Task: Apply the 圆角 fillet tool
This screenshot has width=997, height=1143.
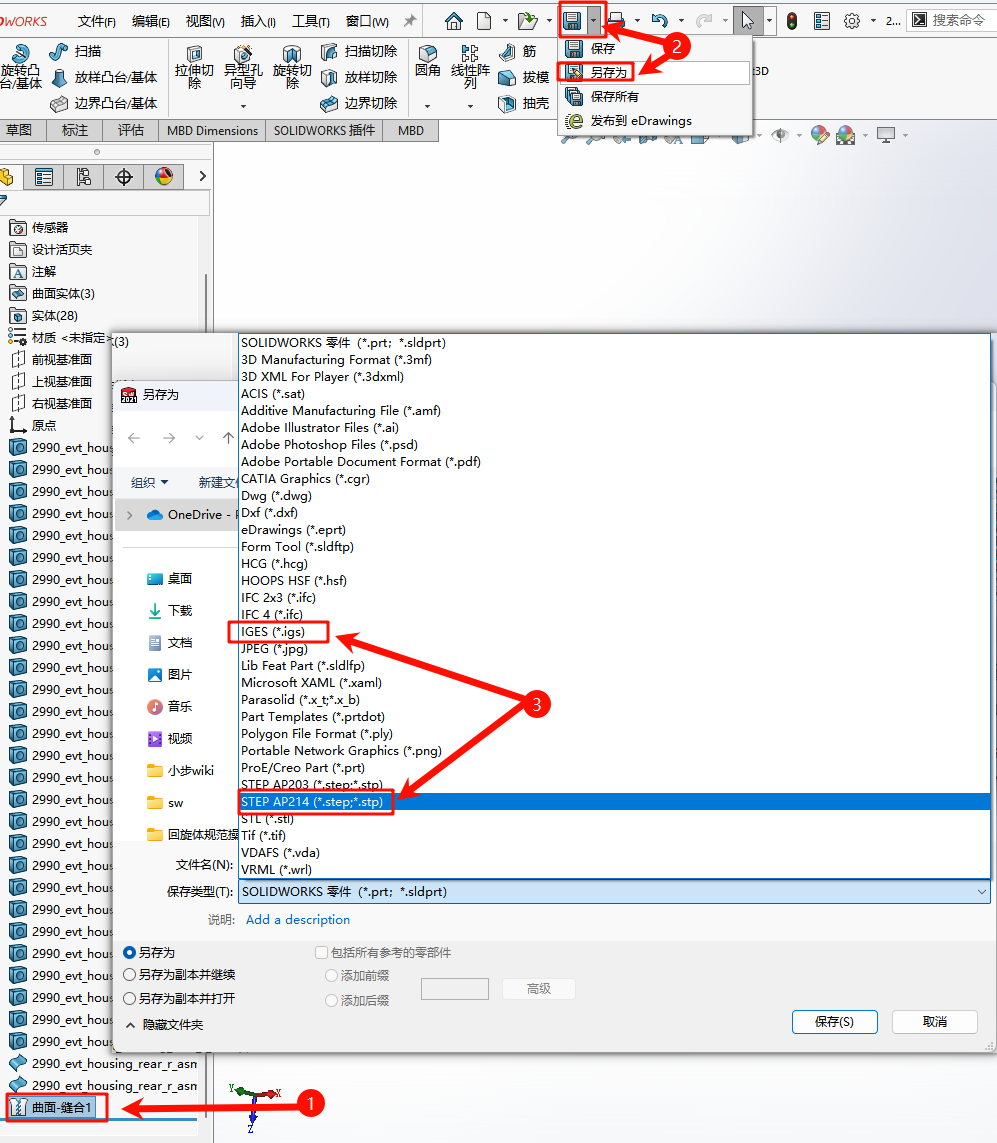Action: coord(428,62)
